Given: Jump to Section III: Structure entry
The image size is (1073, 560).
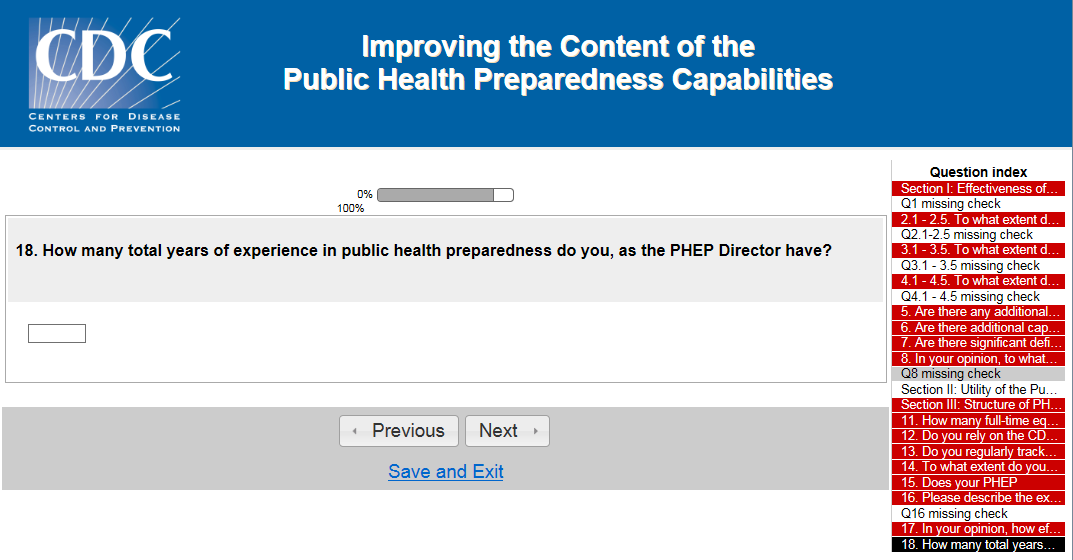Looking at the screenshot, I should (978, 405).
